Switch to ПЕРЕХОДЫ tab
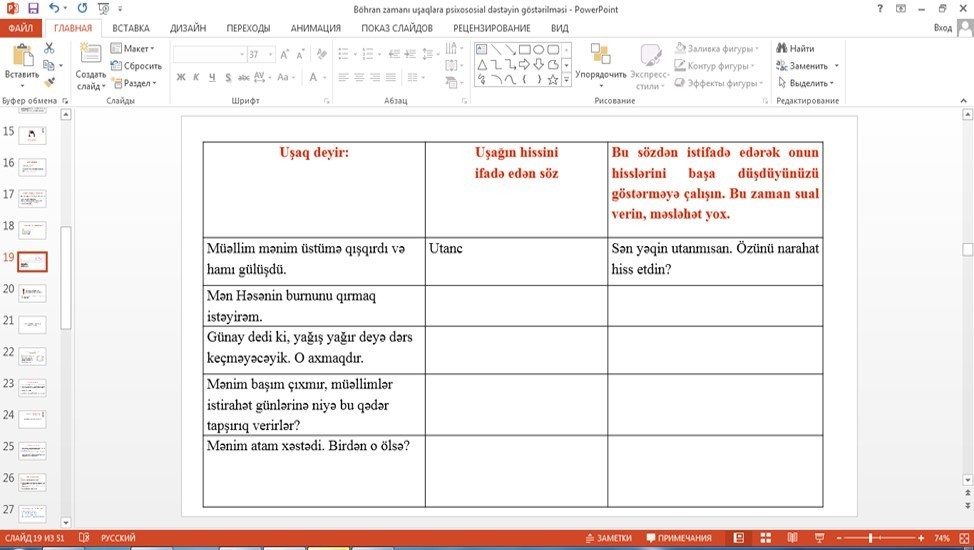This screenshot has width=974, height=550. click(x=248, y=28)
